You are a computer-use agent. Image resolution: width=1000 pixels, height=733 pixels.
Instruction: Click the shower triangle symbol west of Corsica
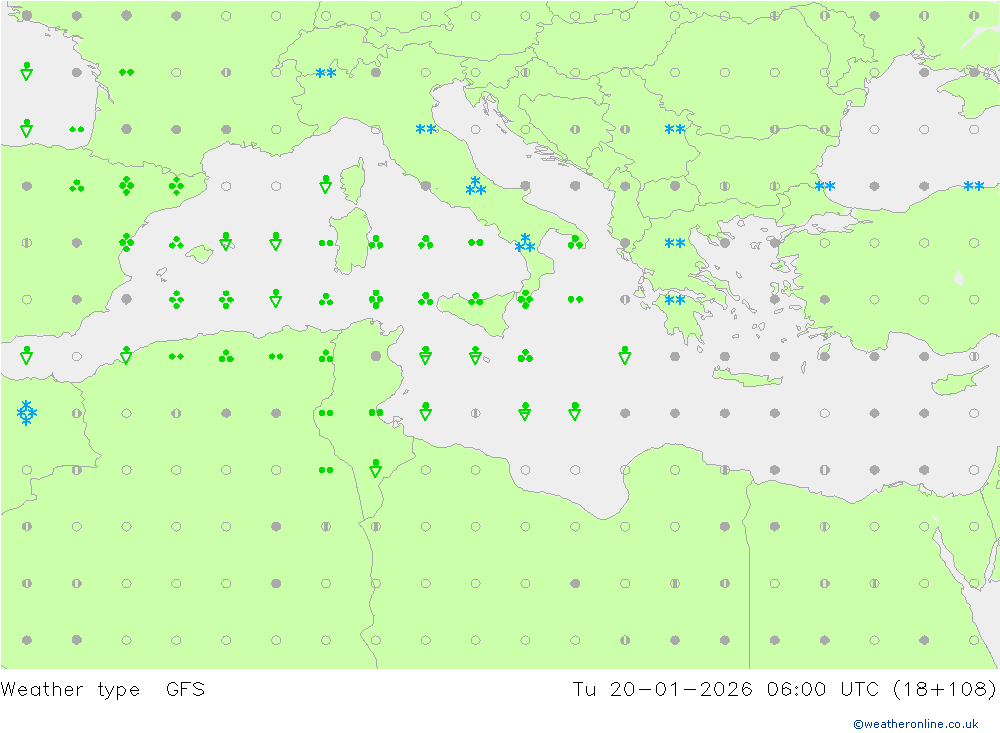325,184
